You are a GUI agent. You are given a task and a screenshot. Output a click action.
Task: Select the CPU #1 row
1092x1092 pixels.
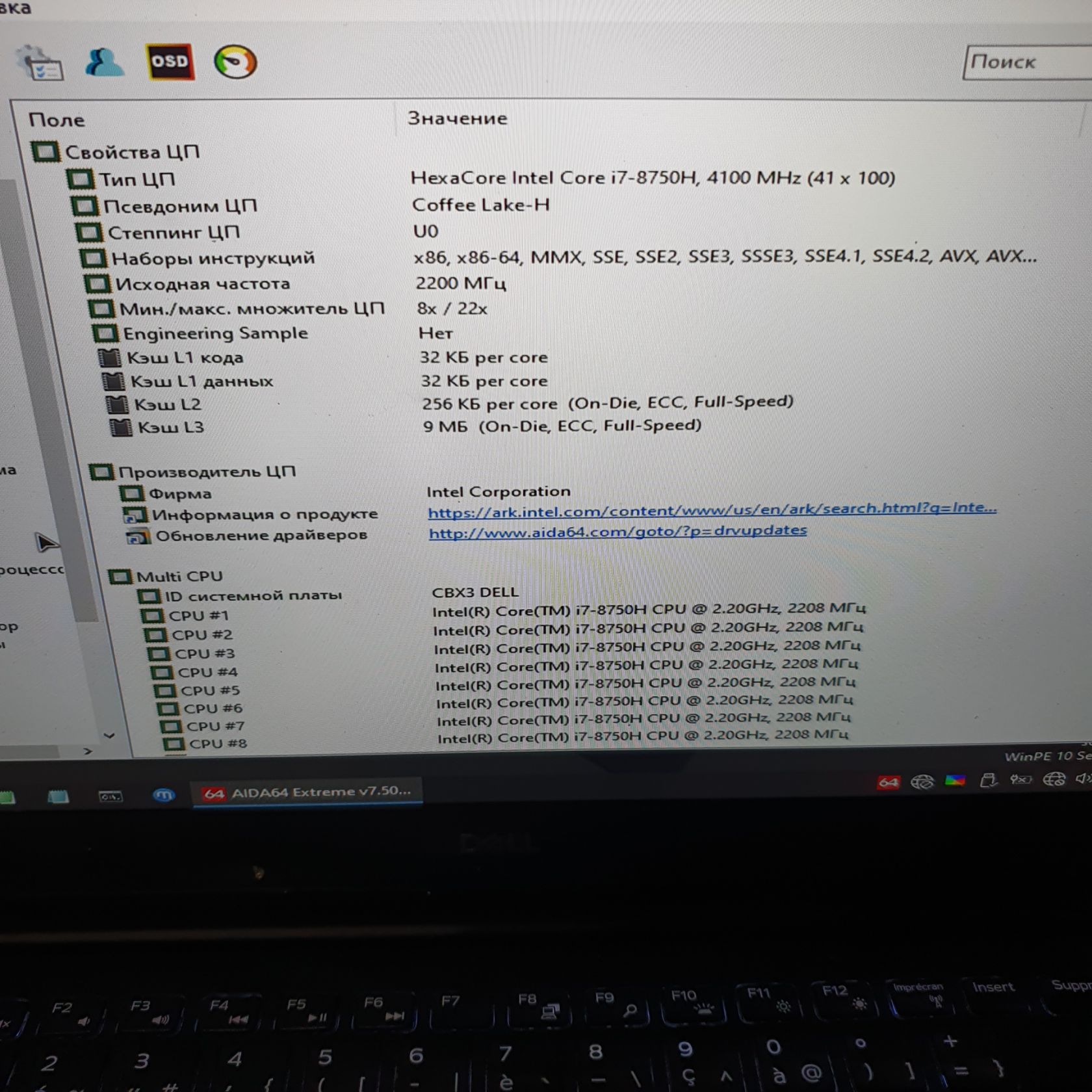(504, 612)
